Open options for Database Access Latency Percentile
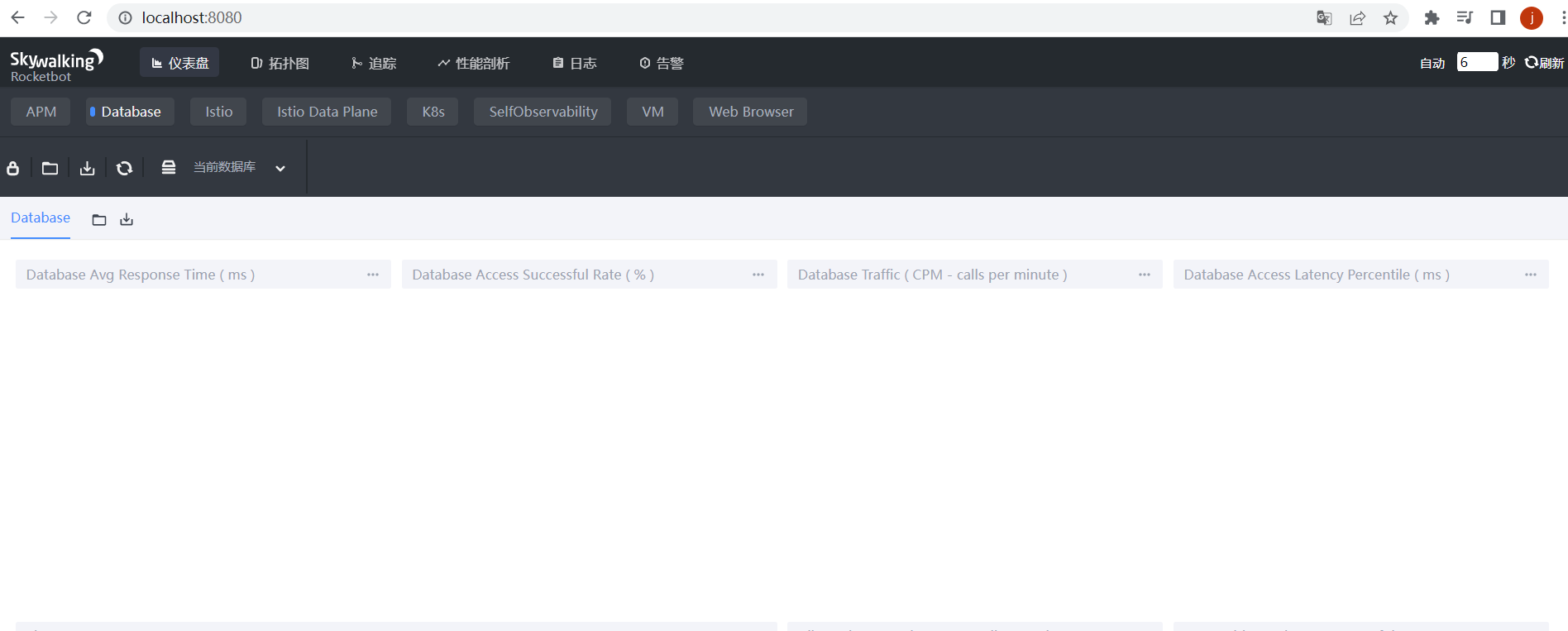Screen dimensions: 1568x631 1531,275
